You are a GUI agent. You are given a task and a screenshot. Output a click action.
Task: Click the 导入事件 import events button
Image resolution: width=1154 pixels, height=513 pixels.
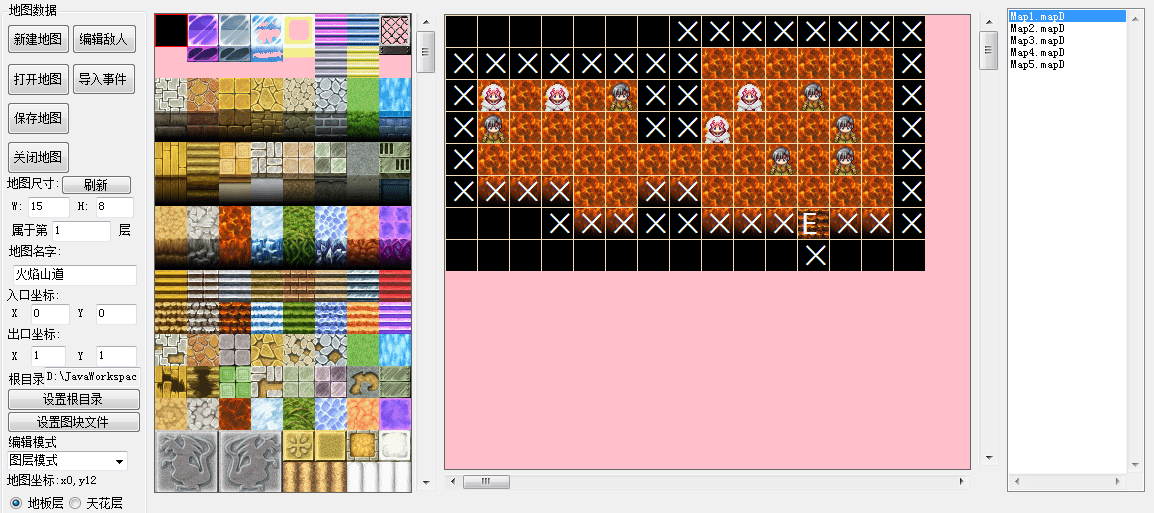tap(103, 79)
